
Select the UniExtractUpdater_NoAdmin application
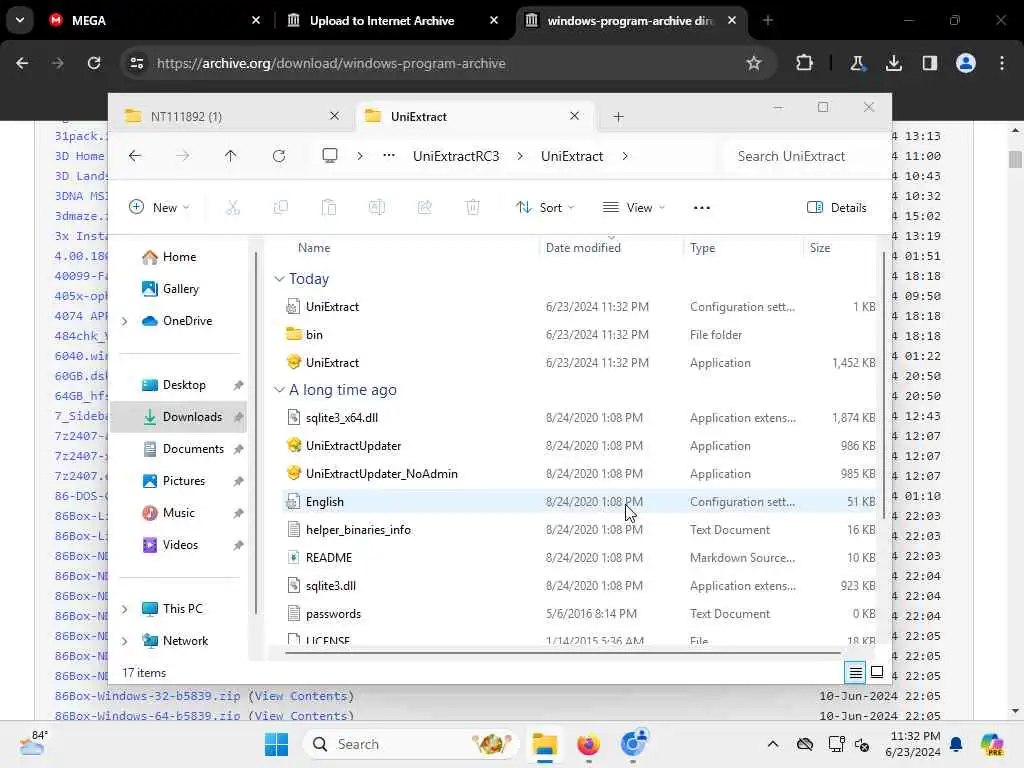579,473
